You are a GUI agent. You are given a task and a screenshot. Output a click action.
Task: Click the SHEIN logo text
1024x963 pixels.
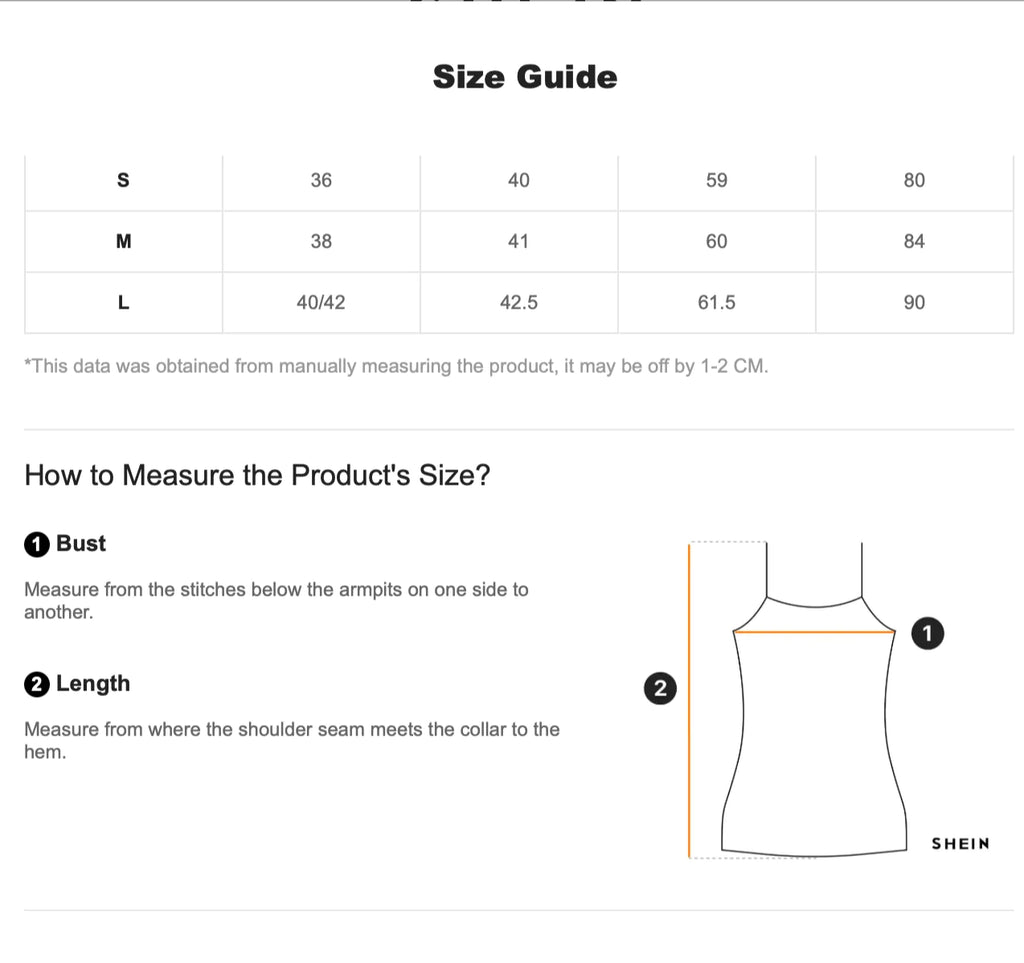[960, 843]
